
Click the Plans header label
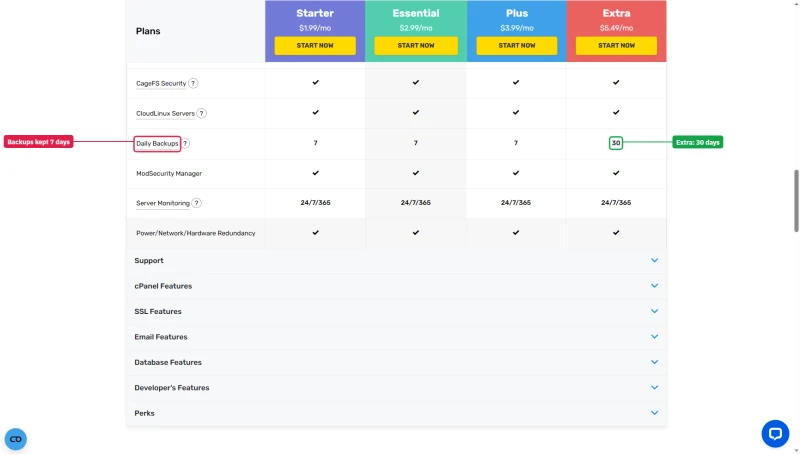tap(148, 31)
